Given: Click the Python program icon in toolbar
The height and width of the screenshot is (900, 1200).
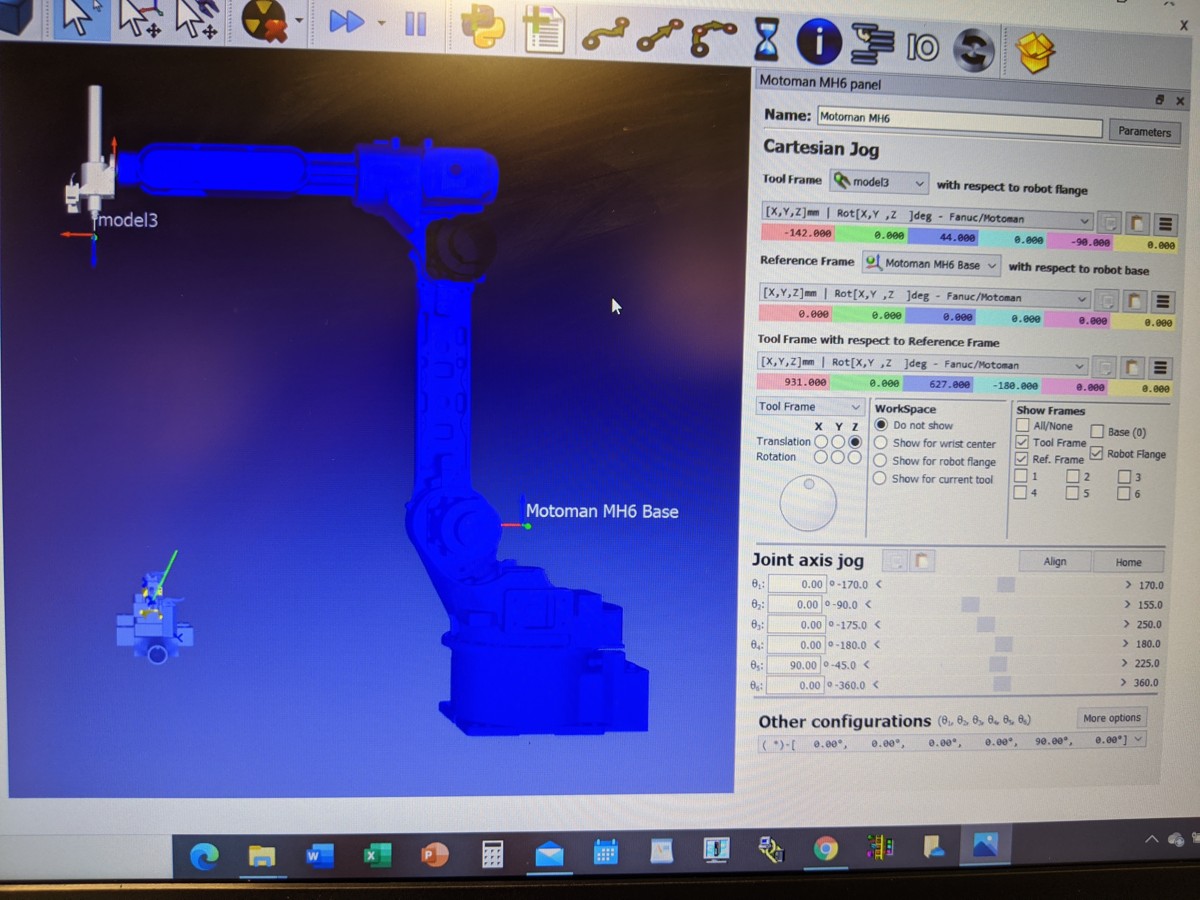Looking at the screenshot, I should point(482,29).
